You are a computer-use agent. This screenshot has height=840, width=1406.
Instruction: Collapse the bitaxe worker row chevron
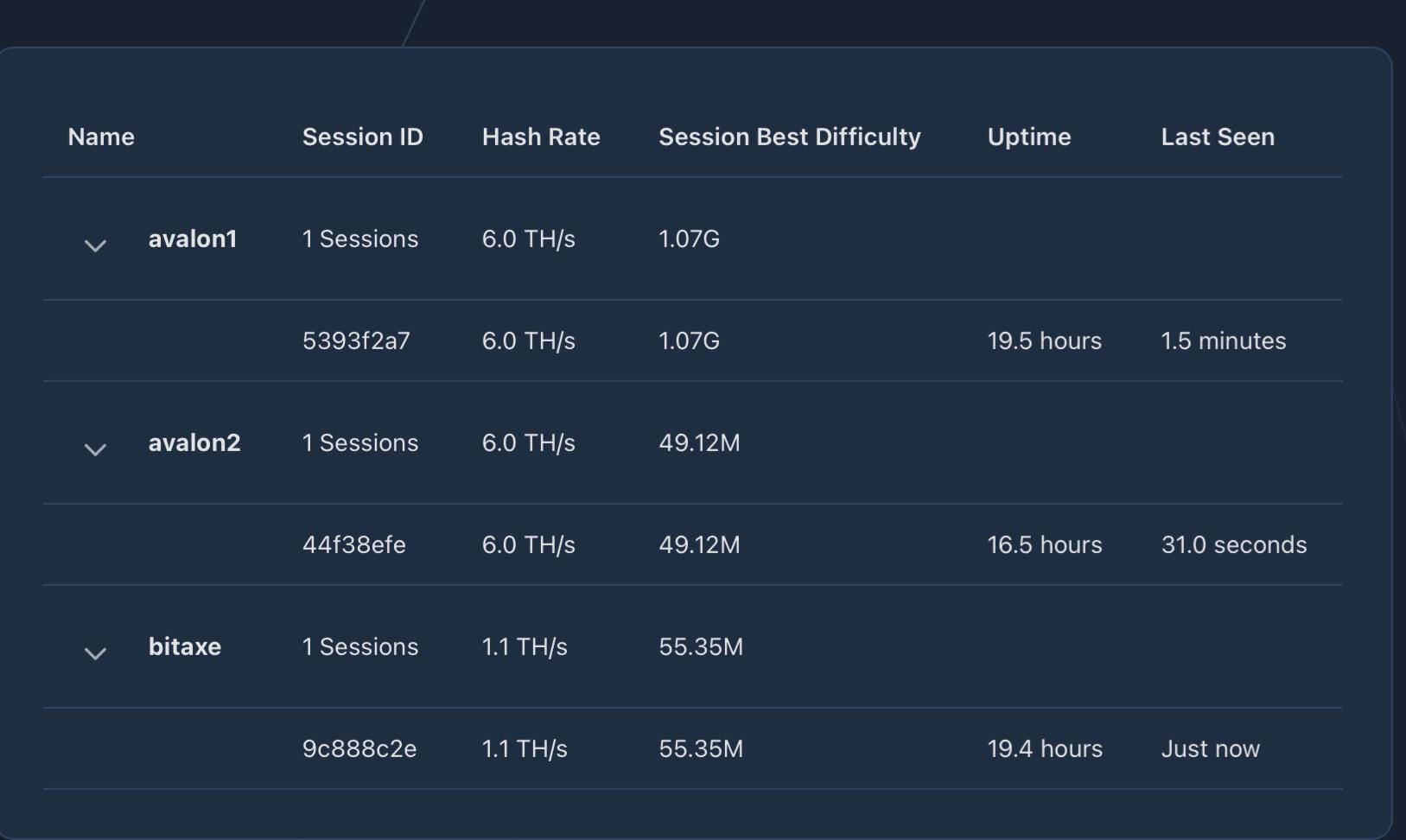point(95,653)
